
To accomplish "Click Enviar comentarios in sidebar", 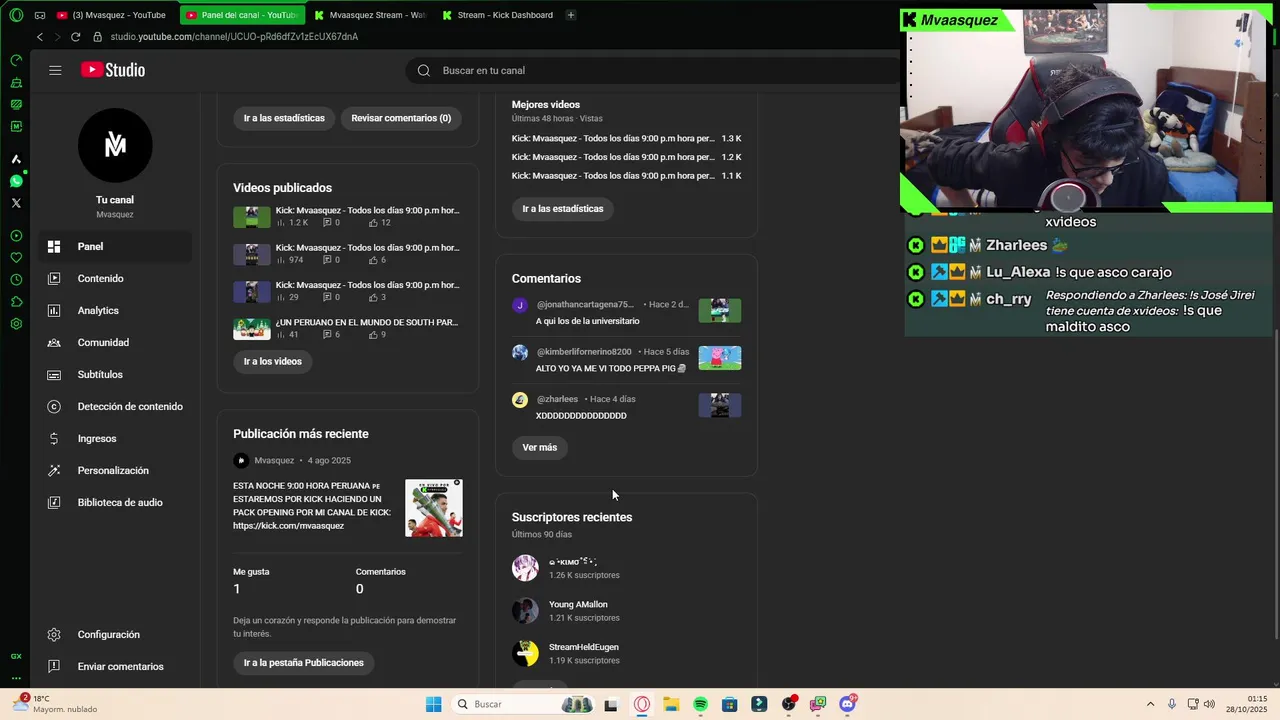I will [115, 667].
